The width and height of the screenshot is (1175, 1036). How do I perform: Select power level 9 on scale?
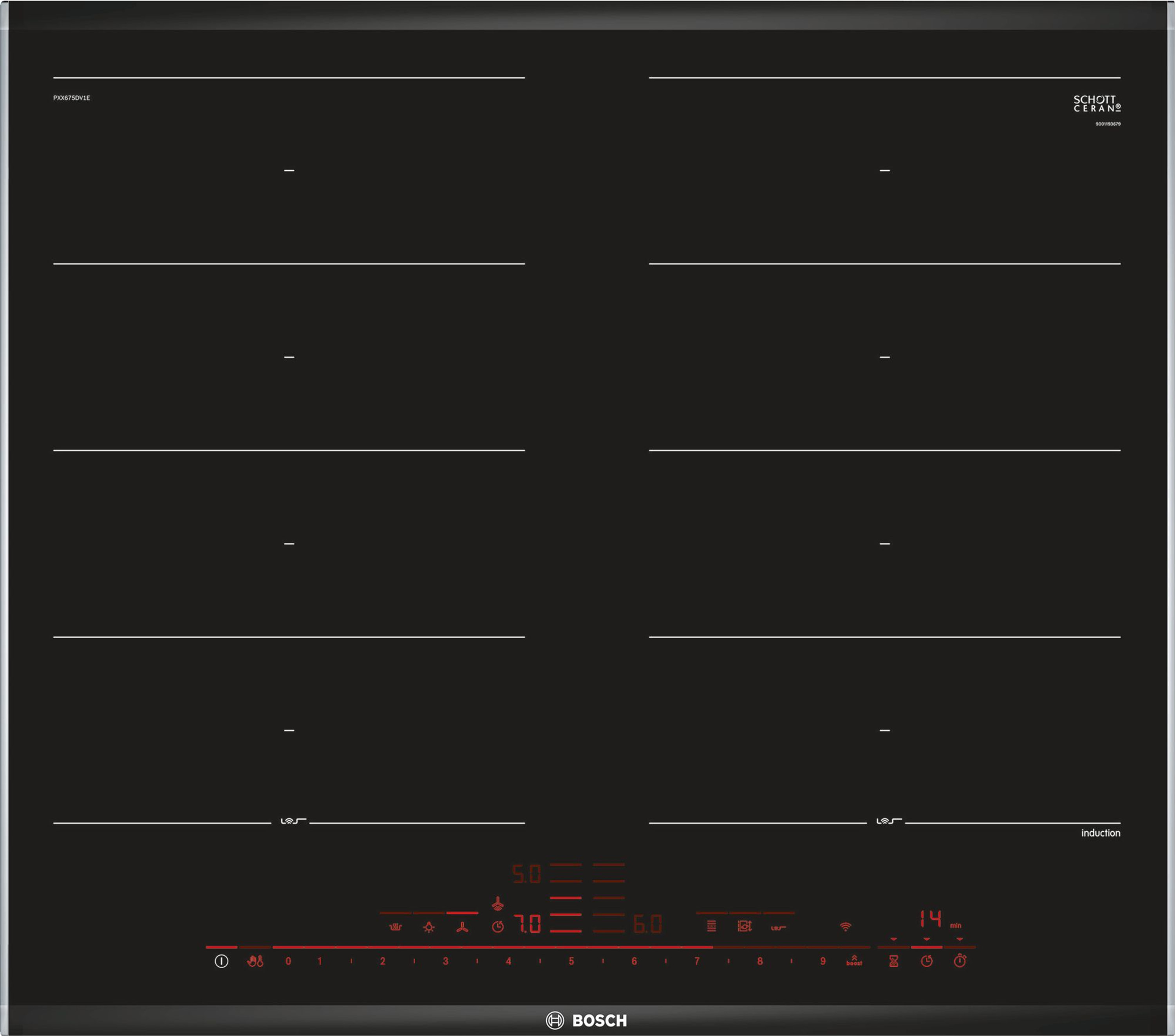822,961
